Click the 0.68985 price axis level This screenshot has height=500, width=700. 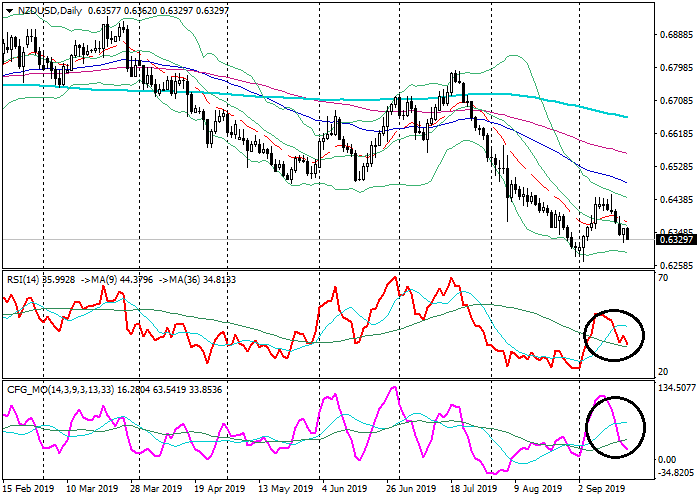coord(676,35)
